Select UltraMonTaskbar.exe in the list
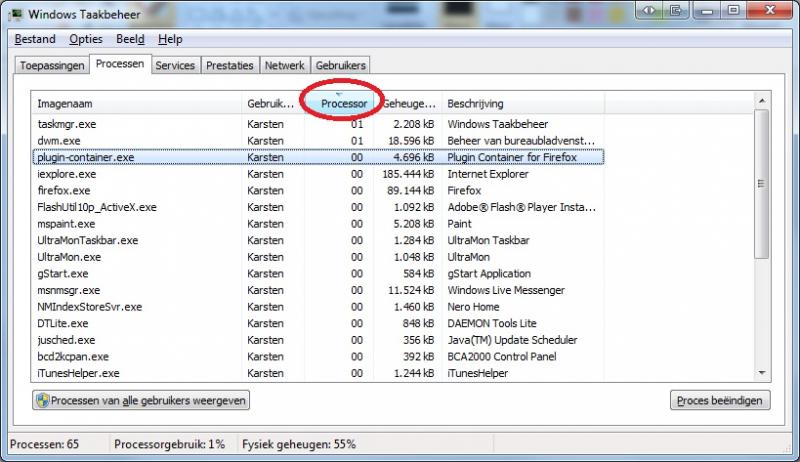Image resolution: width=800 pixels, height=462 pixels. tap(318, 240)
